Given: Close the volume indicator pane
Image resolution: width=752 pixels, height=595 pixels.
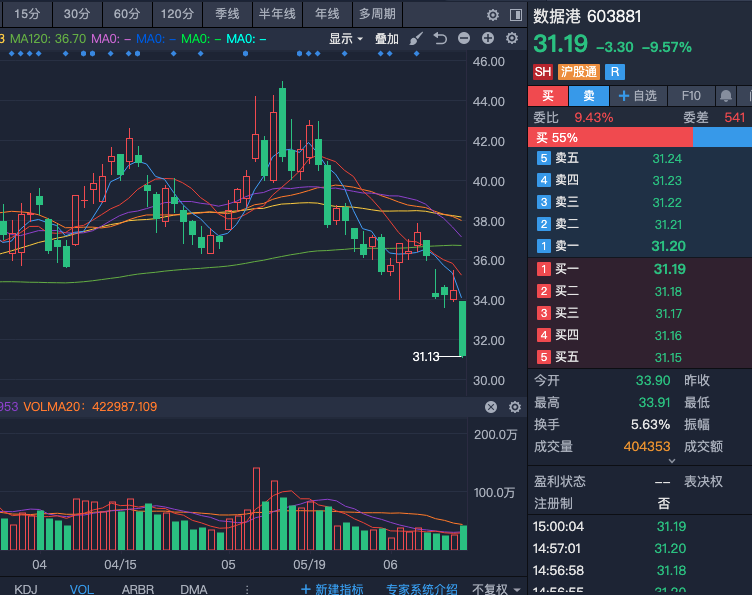Looking at the screenshot, I should point(491,407).
